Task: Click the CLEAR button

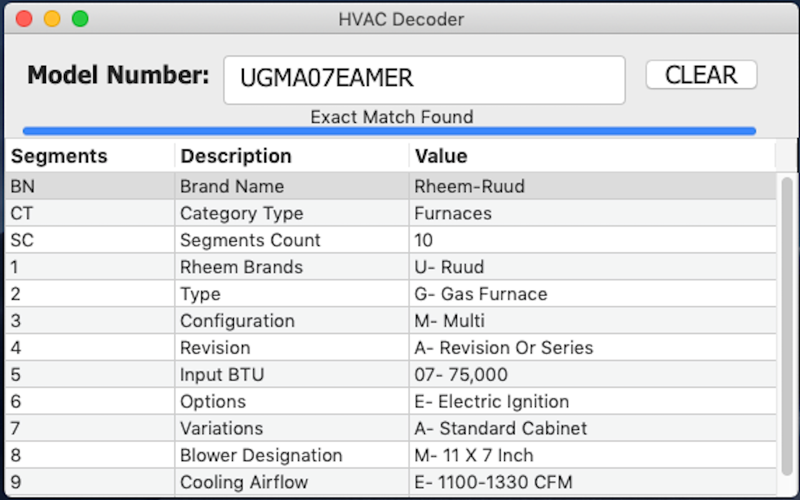Action: tap(701, 75)
